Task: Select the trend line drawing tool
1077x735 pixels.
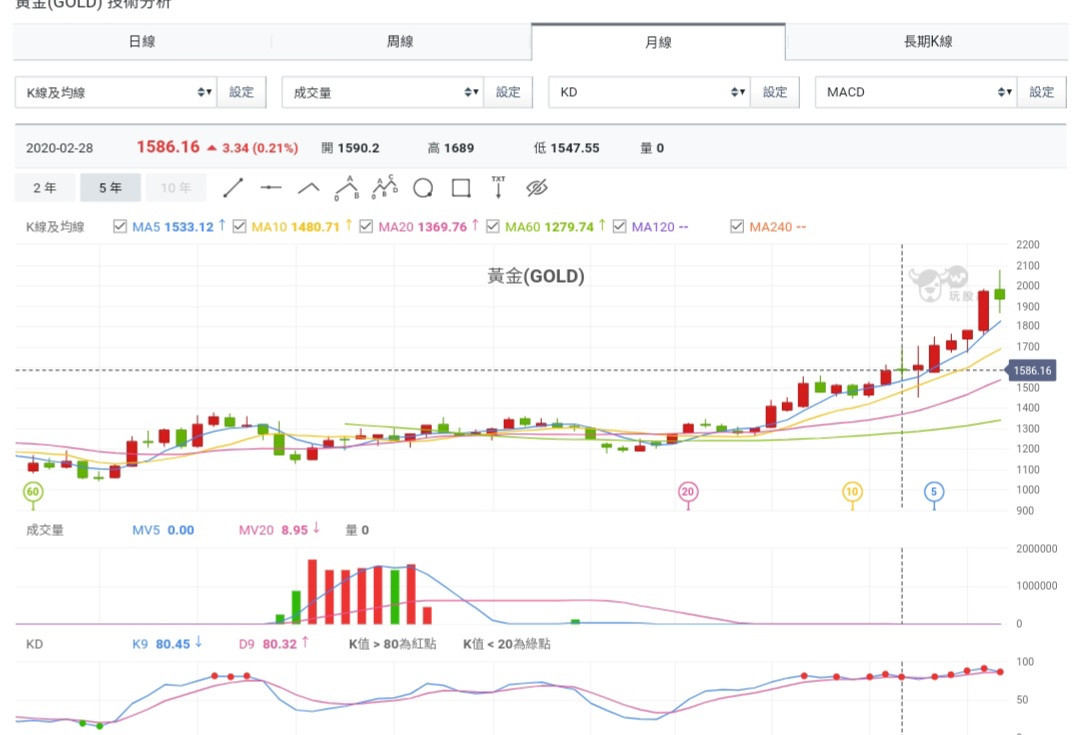Action: [x=233, y=188]
